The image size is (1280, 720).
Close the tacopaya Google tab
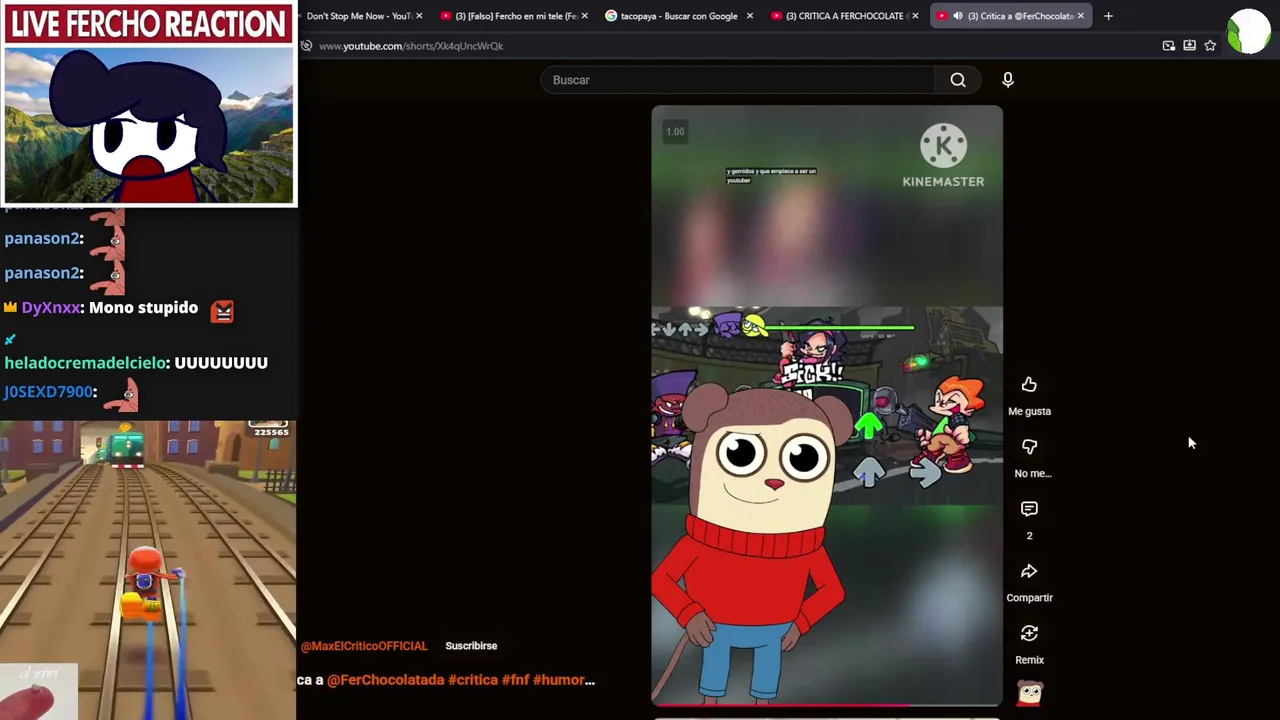(749, 16)
